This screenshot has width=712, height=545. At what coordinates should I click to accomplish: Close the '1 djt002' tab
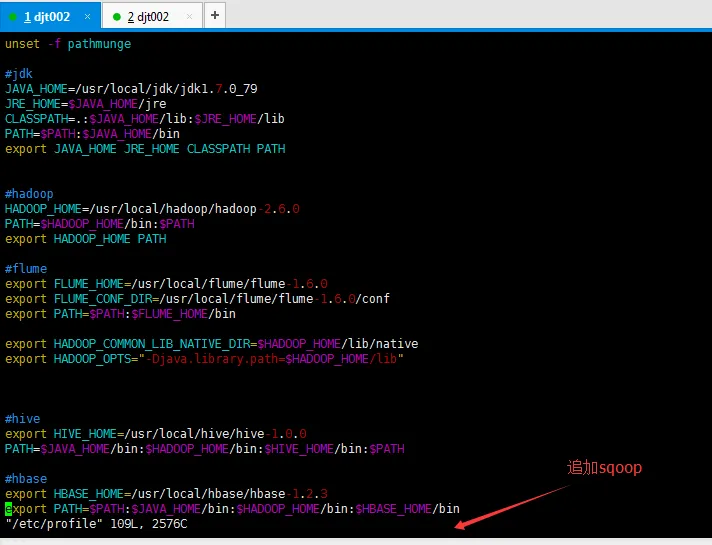click(87, 17)
